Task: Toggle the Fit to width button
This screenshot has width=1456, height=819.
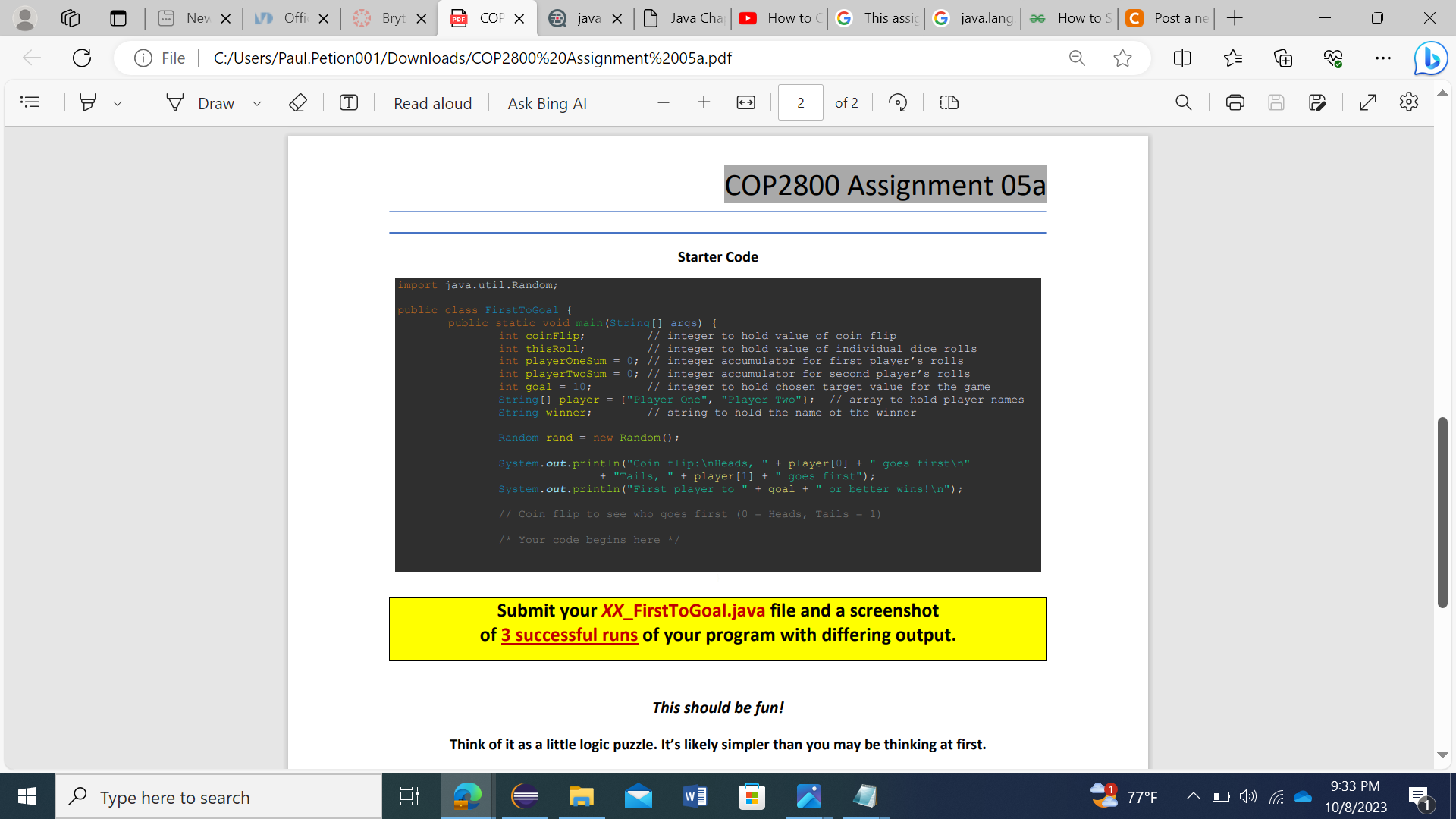Action: [746, 102]
